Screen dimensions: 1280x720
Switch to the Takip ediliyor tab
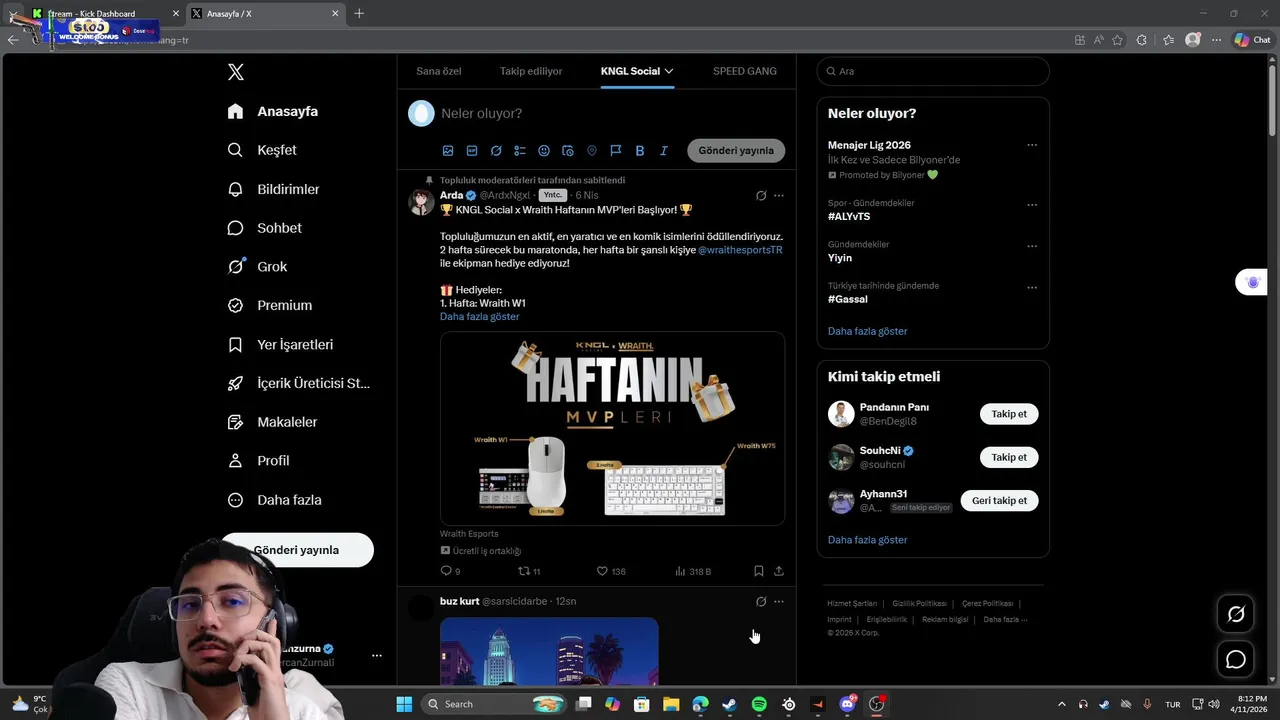(531, 71)
